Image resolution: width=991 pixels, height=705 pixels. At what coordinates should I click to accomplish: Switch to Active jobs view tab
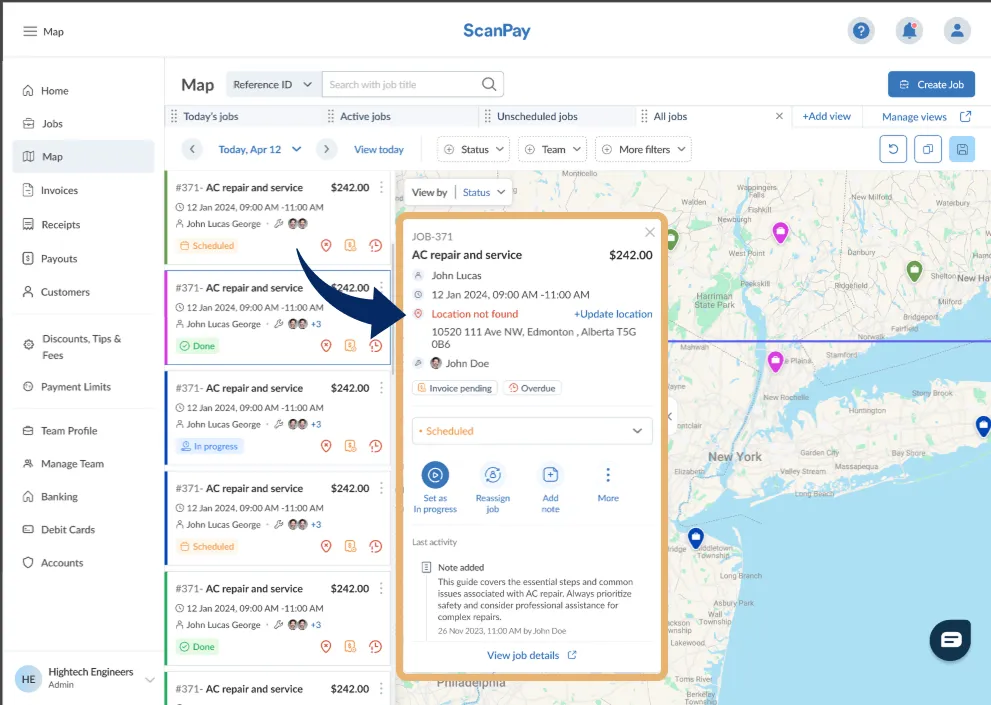pos(365,116)
